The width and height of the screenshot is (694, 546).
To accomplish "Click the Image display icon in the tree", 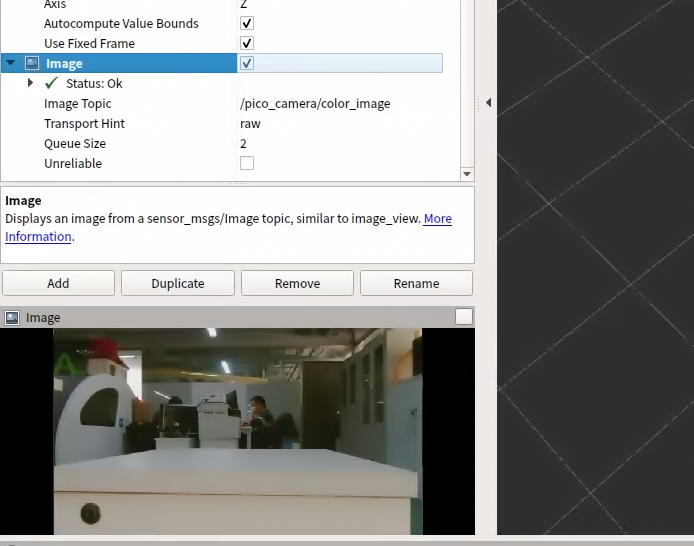I will point(32,63).
